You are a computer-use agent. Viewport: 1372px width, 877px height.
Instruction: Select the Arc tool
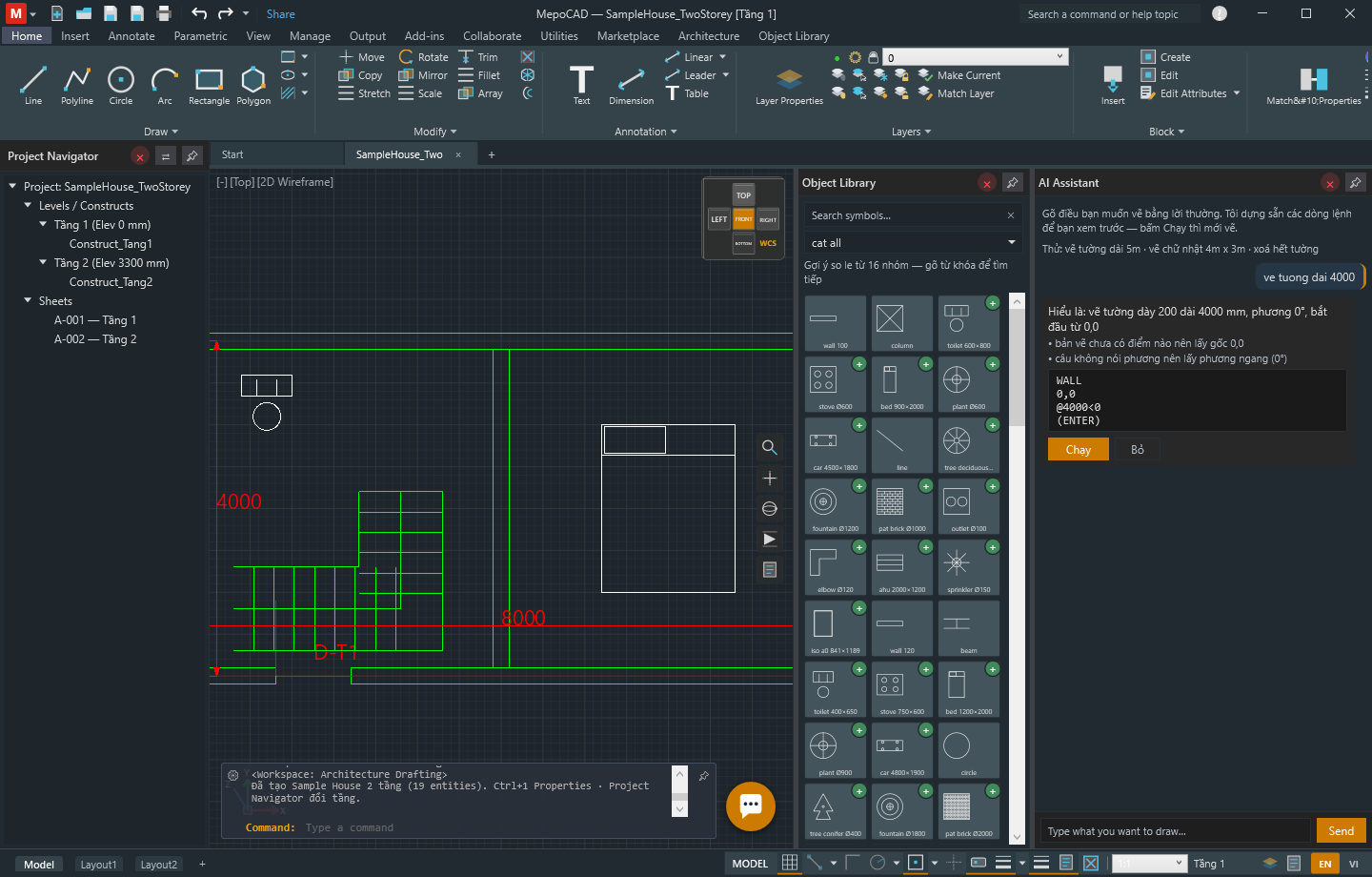click(165, 84)
